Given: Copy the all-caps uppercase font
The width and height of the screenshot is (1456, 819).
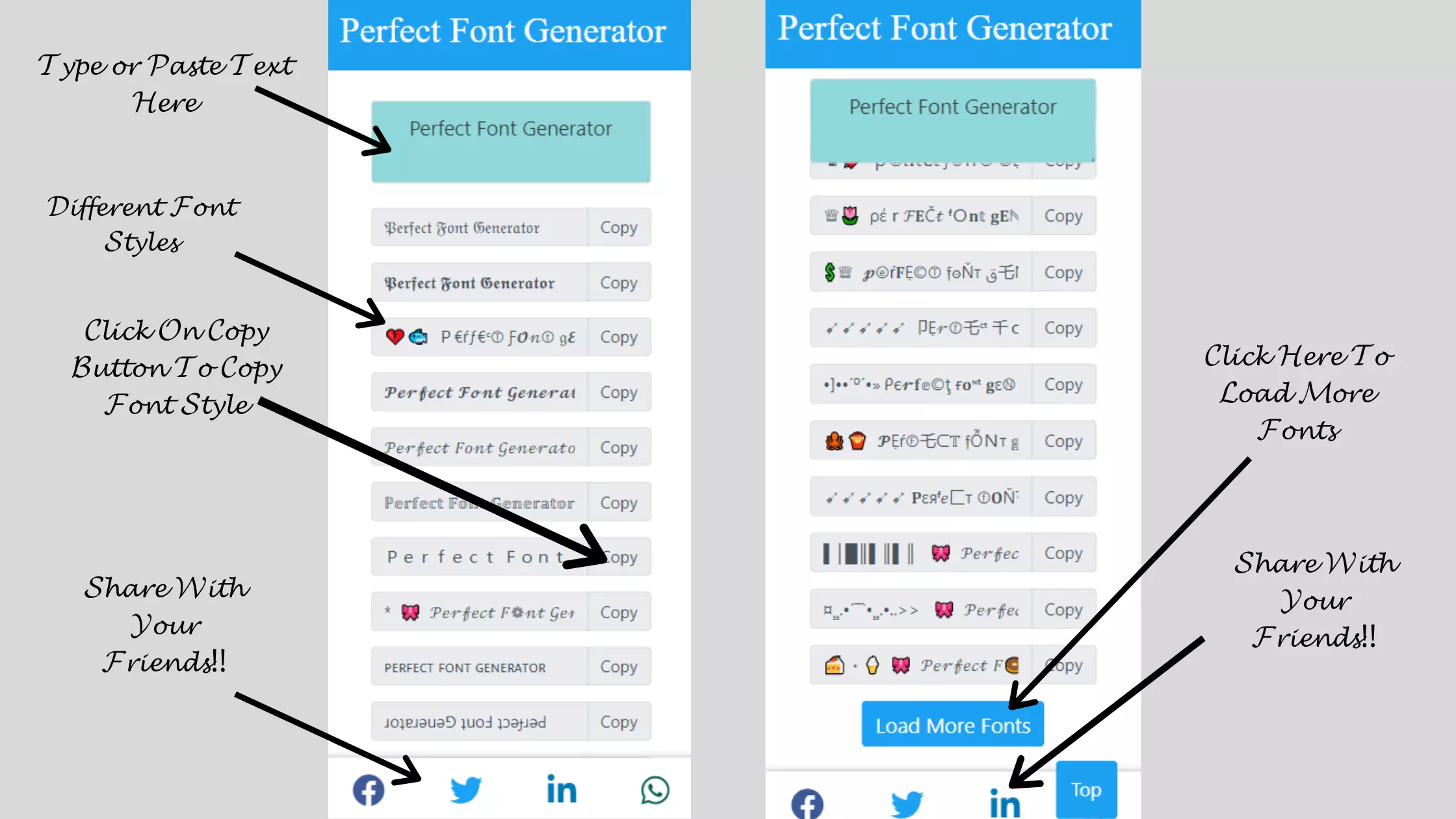Looking at the screenshot, I should (x=619, y=666).
